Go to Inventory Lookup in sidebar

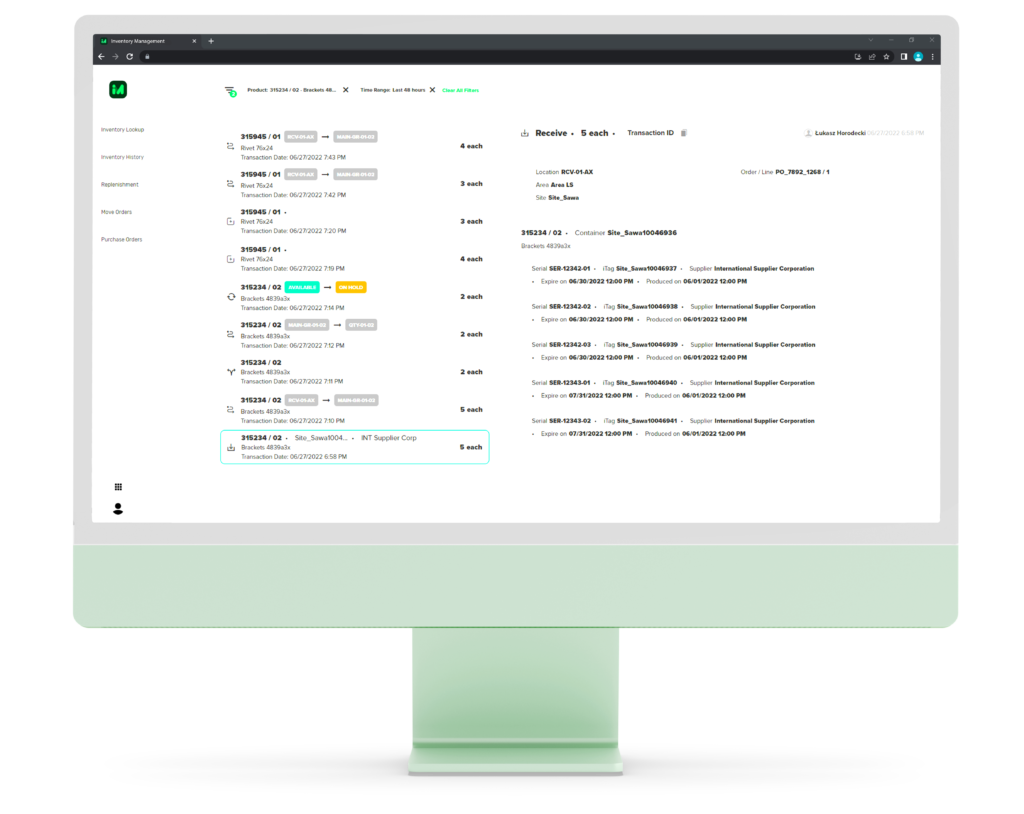point(122,130)
